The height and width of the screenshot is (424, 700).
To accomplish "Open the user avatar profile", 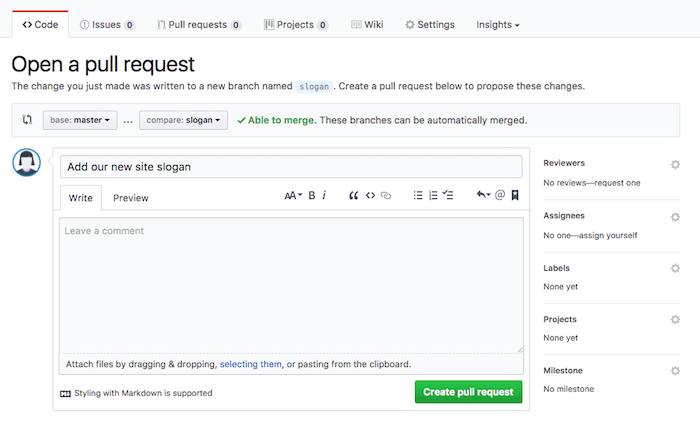I will click(26, 162).
